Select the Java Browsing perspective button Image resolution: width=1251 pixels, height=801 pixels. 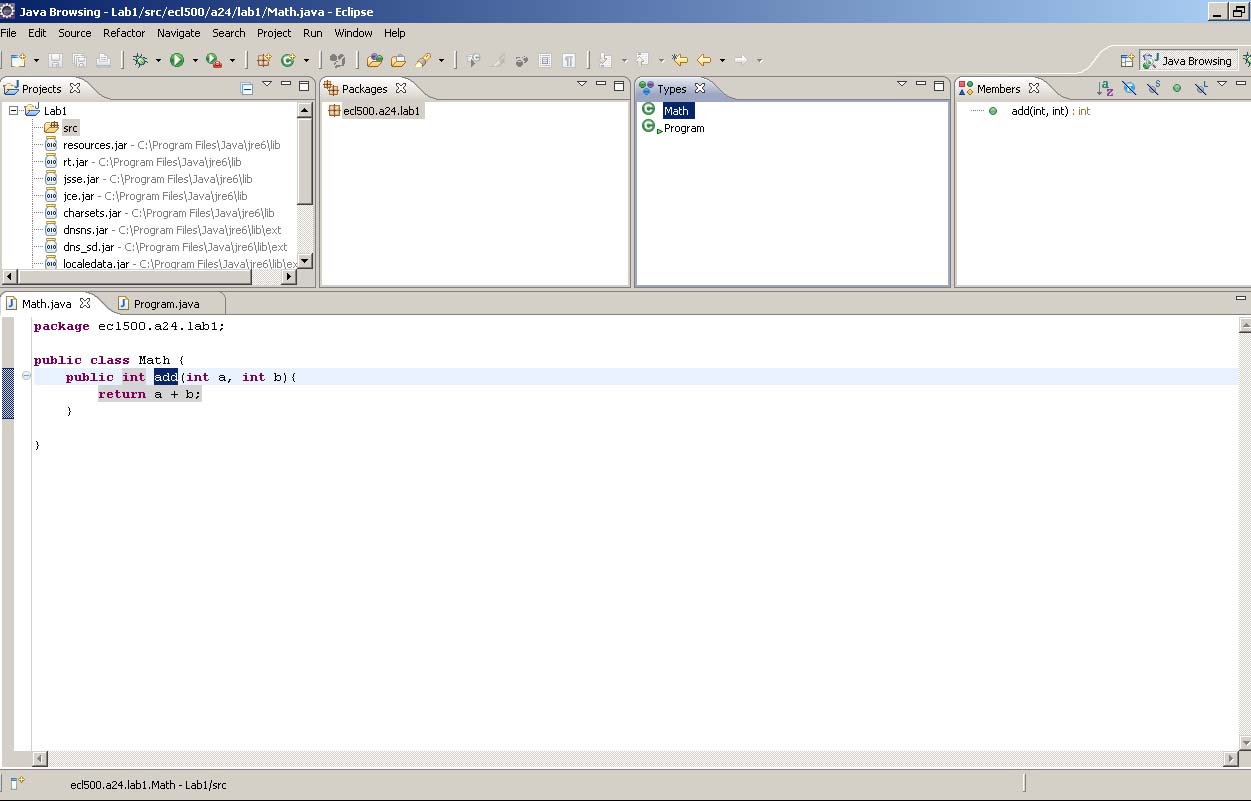[x=1188, y=61]
